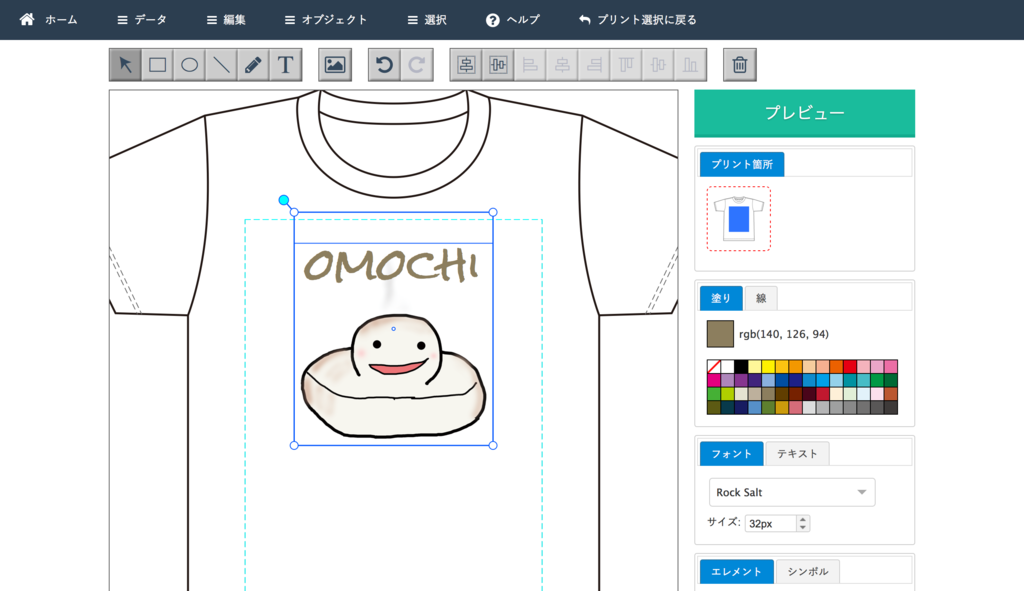Undo the last action
The image size is (1024, 591).
(x=385, y=65)
